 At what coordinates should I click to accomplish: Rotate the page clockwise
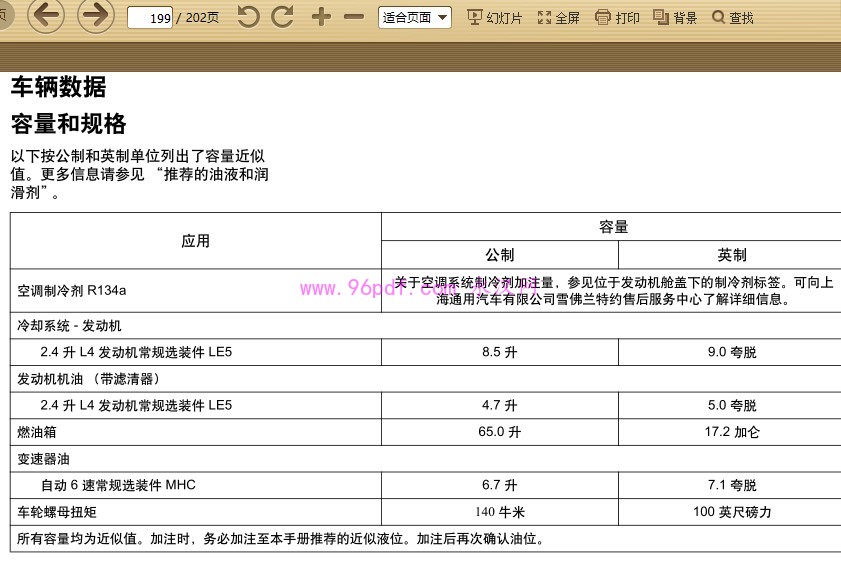click(283, 17)
